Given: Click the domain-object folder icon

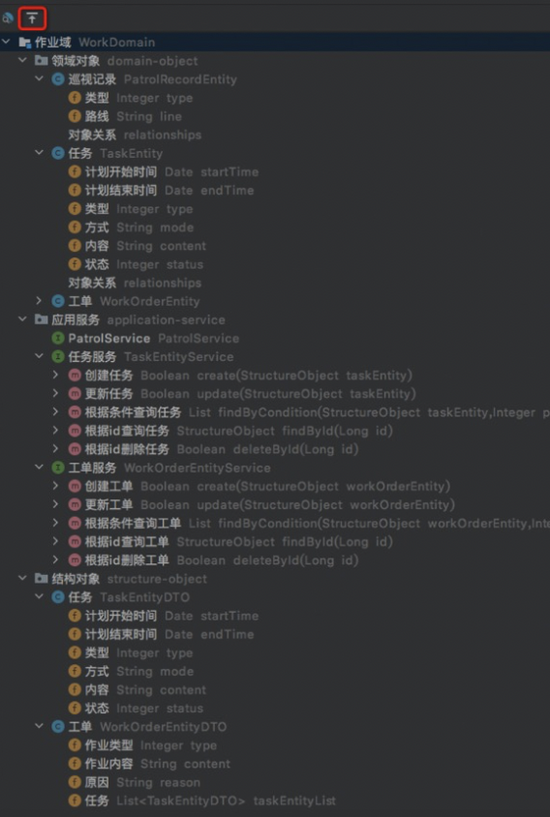Looking at the screenshot, I should (41, 61).
